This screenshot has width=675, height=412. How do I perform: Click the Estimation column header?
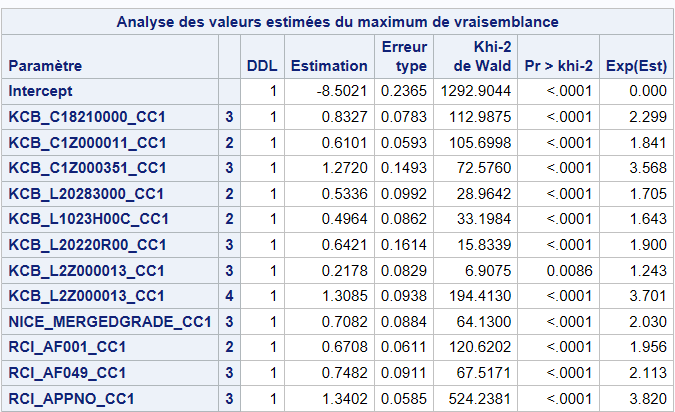click(x=329, y=66)
